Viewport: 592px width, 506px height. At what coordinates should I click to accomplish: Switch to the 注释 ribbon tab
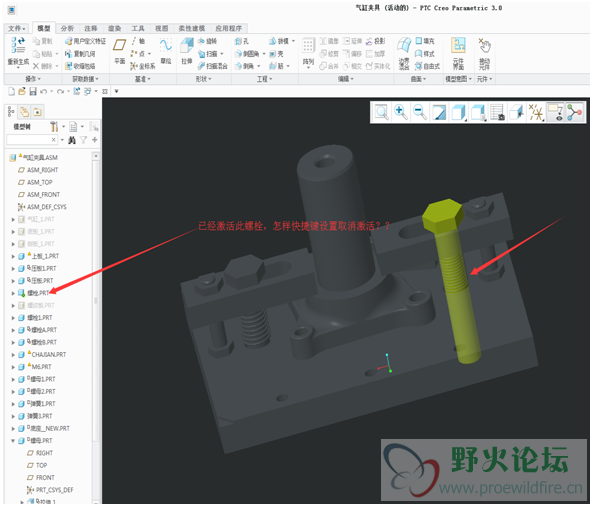(91, 28)
